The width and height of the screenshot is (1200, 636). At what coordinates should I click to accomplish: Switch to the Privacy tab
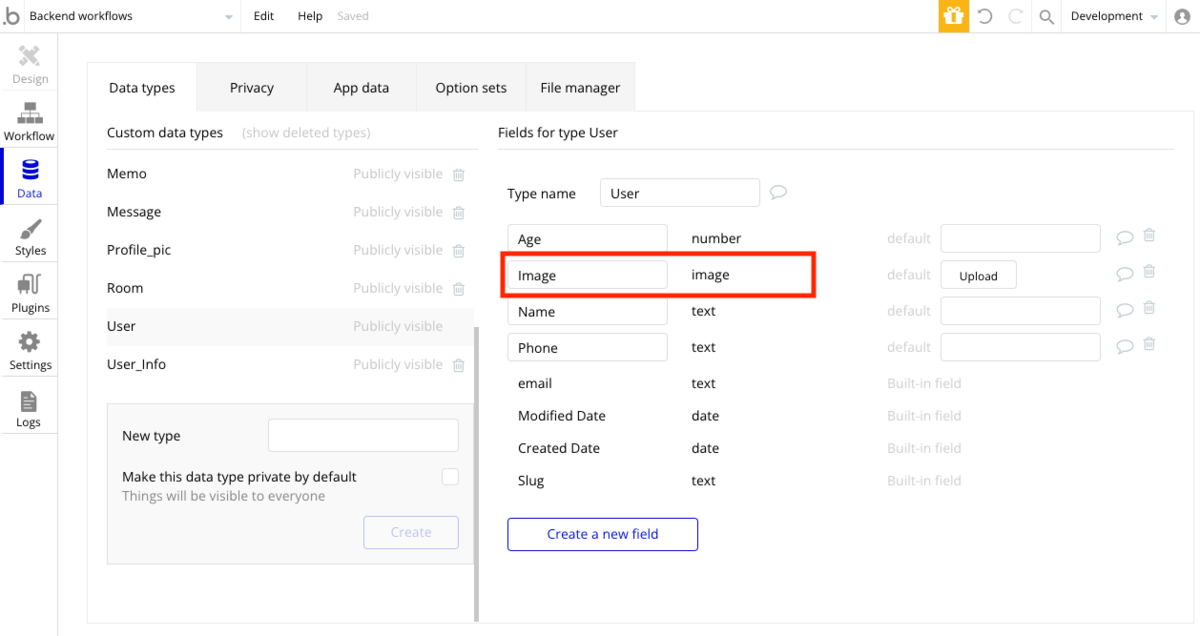(251, 88)
